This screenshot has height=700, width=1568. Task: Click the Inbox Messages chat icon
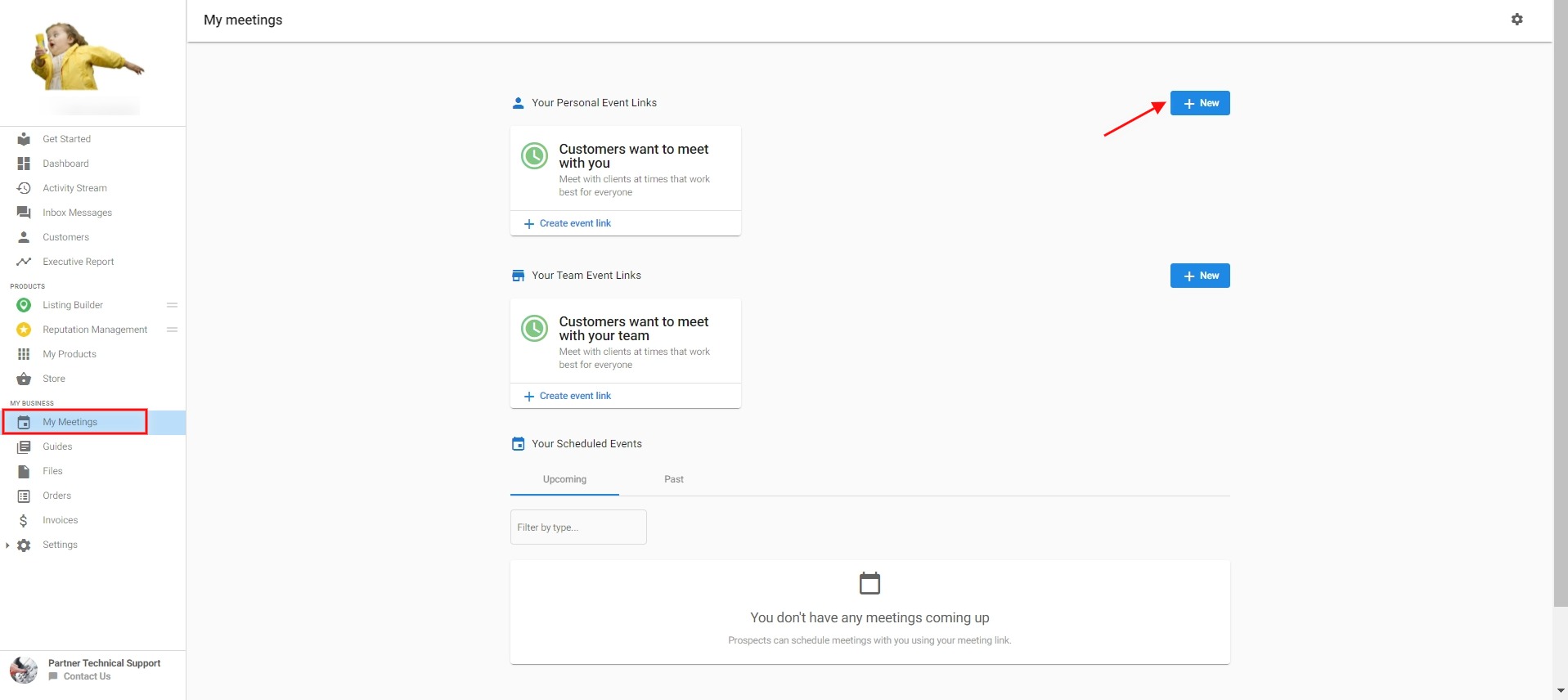click(x=24, y=213)
